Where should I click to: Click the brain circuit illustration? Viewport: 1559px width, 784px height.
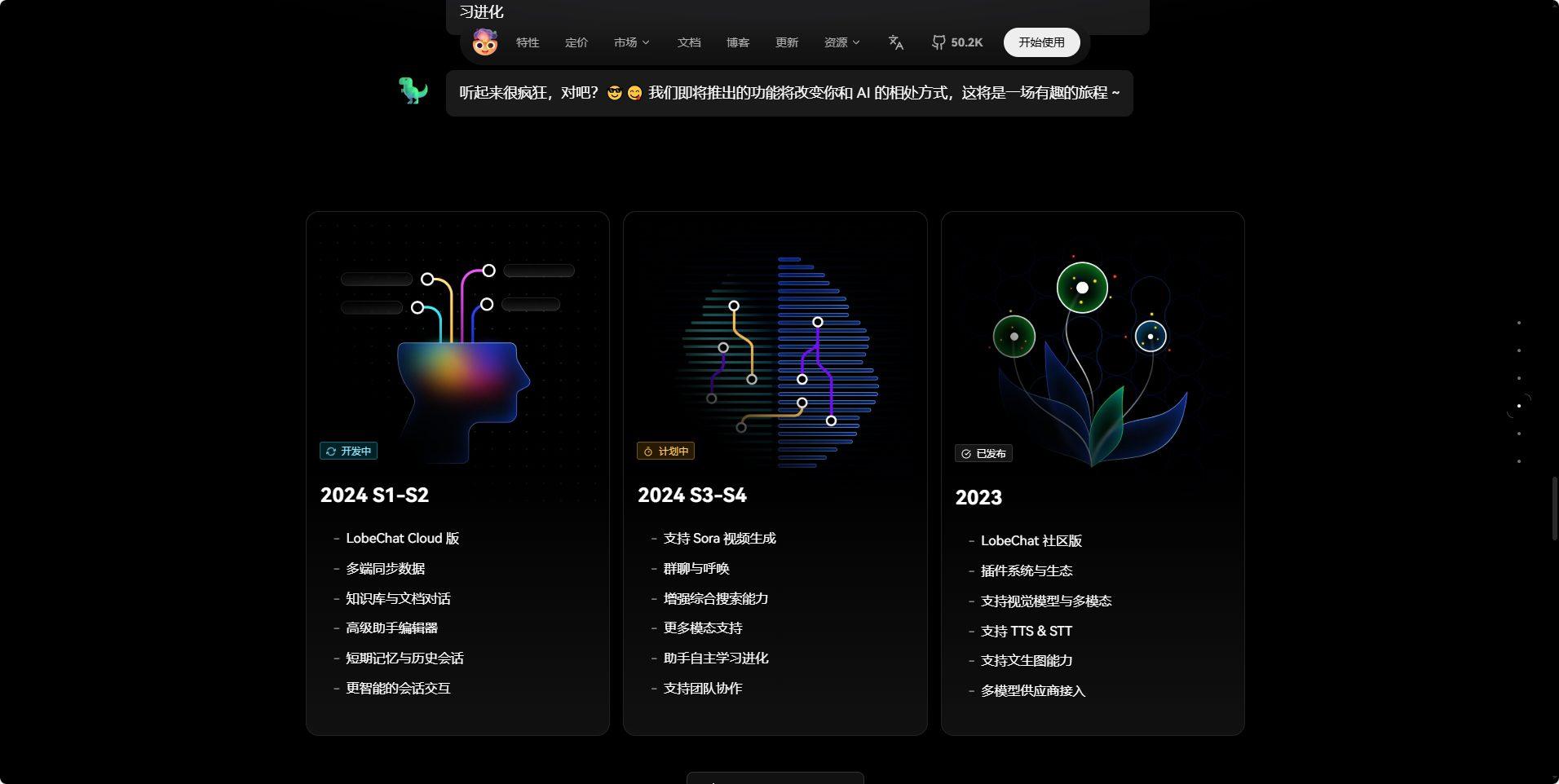(776, 363)
